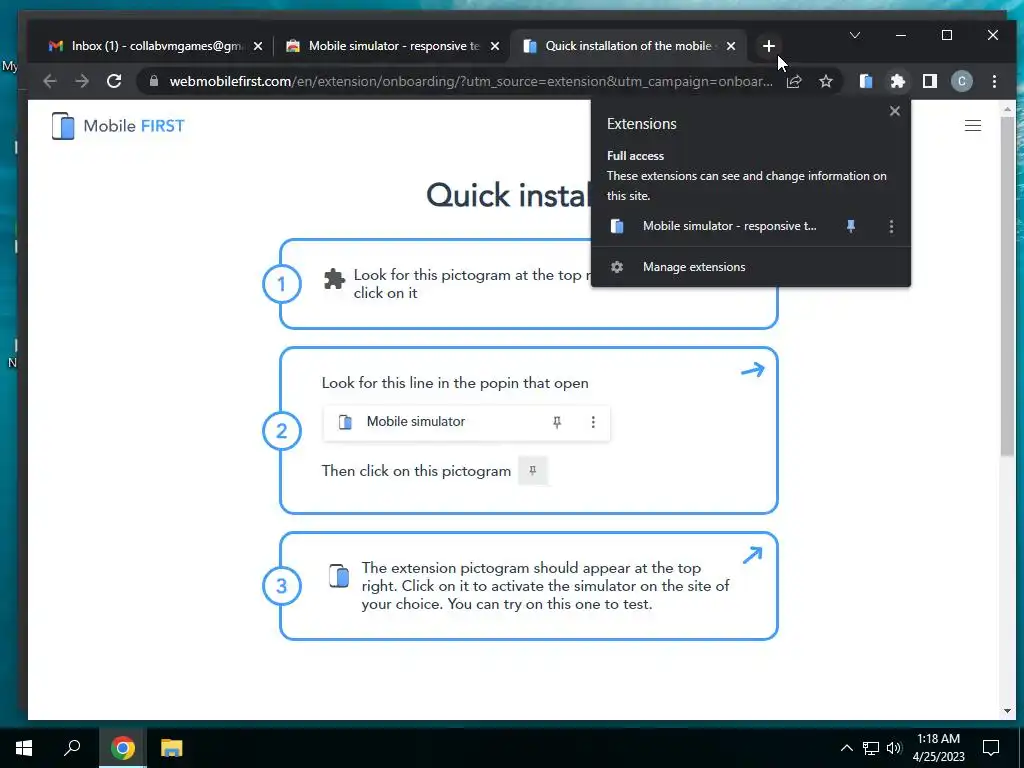The height and width of the screenshot is (768, 1024).
Task: Click the Chrome taskbar icon
Action: (x=123, y=748)
